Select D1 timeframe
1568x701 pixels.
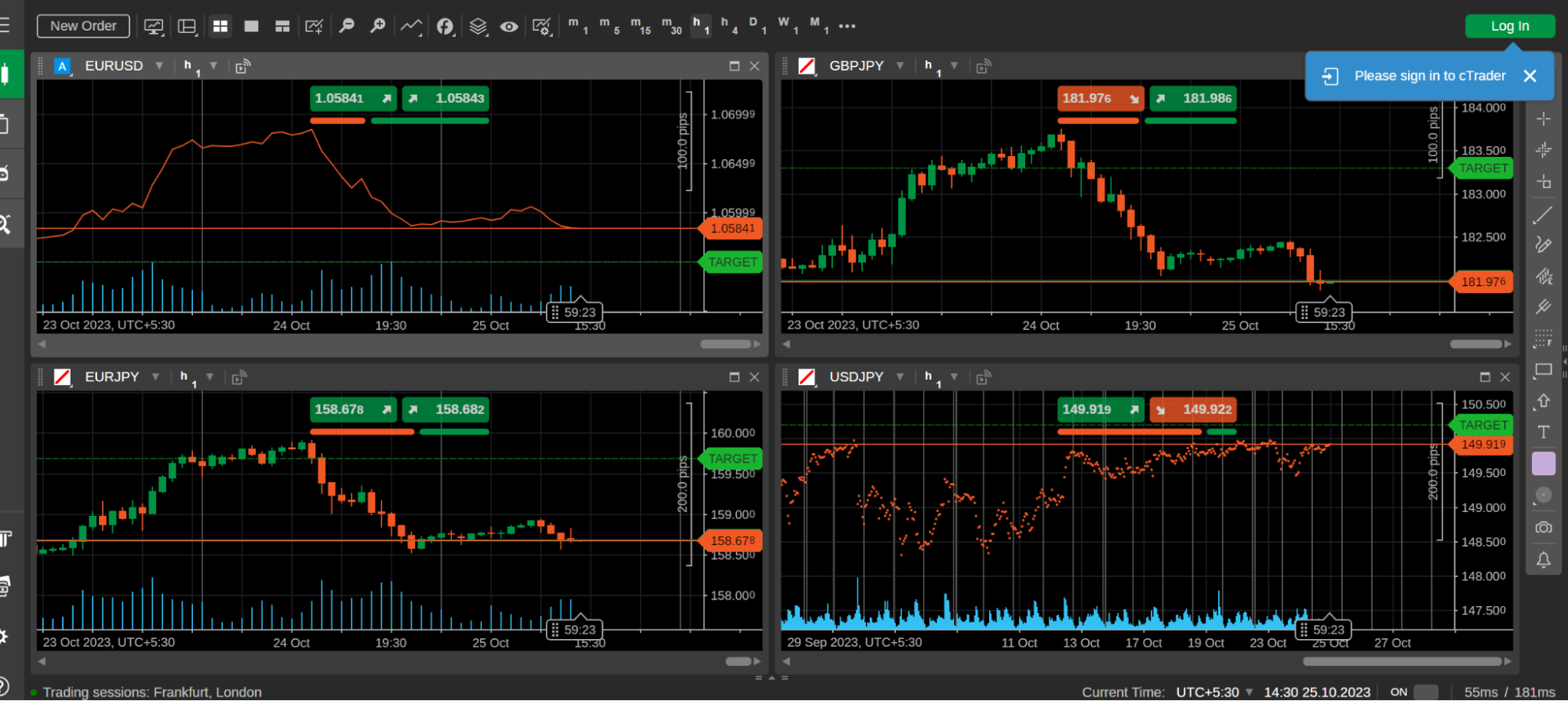[757, 25]
